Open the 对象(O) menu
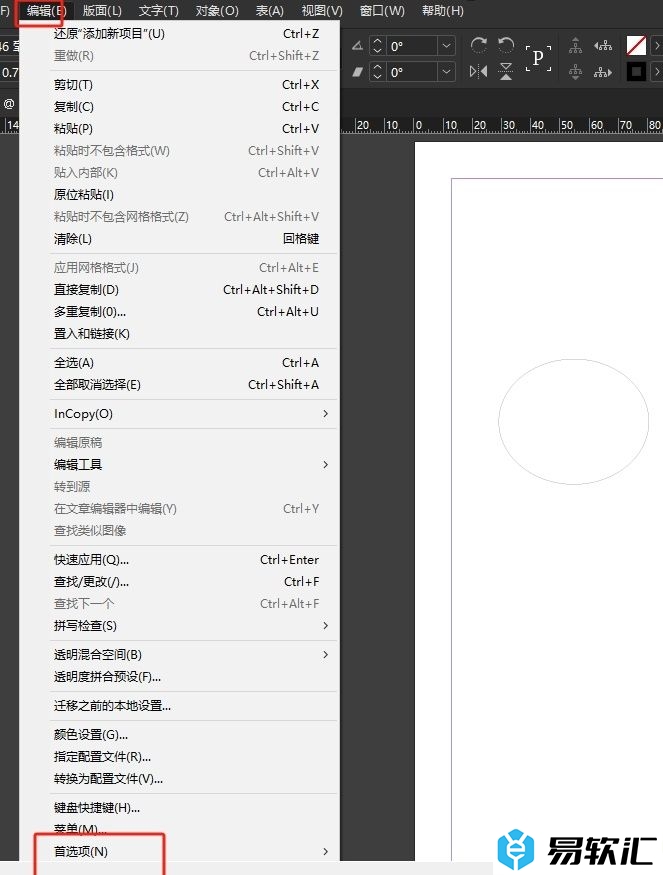Image resolution: width=663 pixels, height=875 pixels. pos(217,11)
